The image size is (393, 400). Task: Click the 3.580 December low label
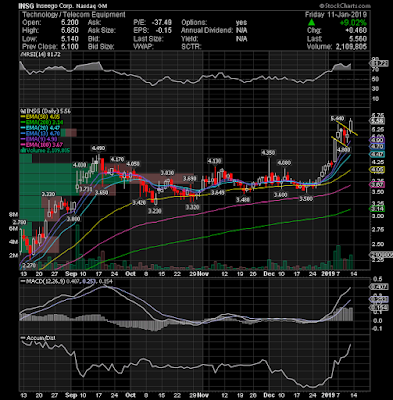click(x=306, y=199)
